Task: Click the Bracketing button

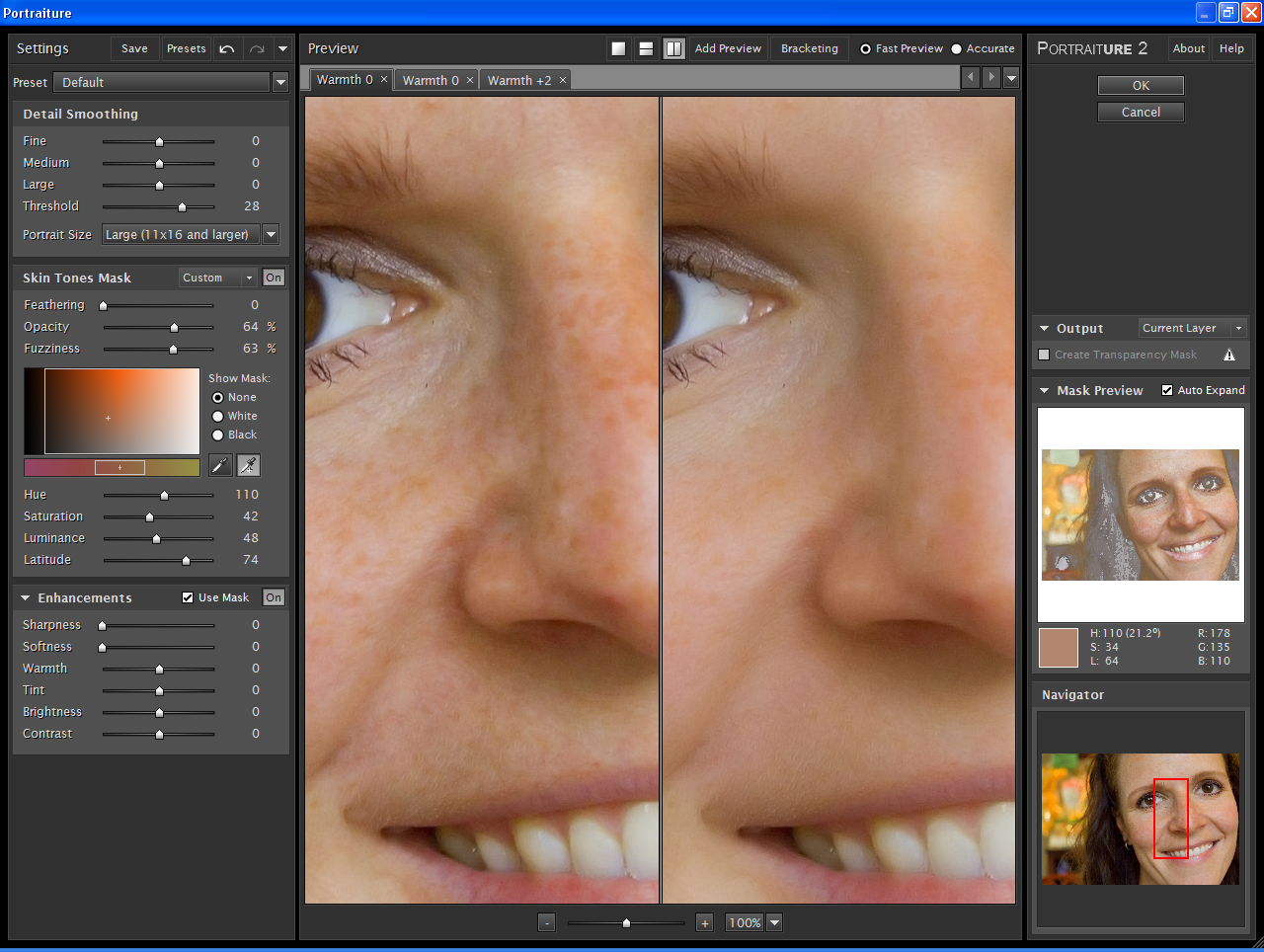Action: (809, 47)
